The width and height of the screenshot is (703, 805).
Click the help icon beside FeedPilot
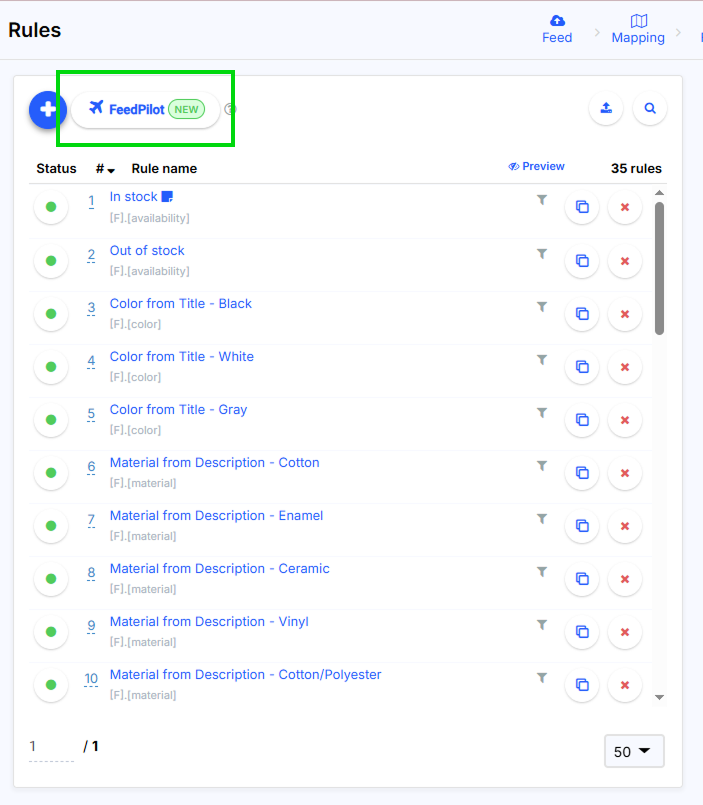click(x=230, y=109)
